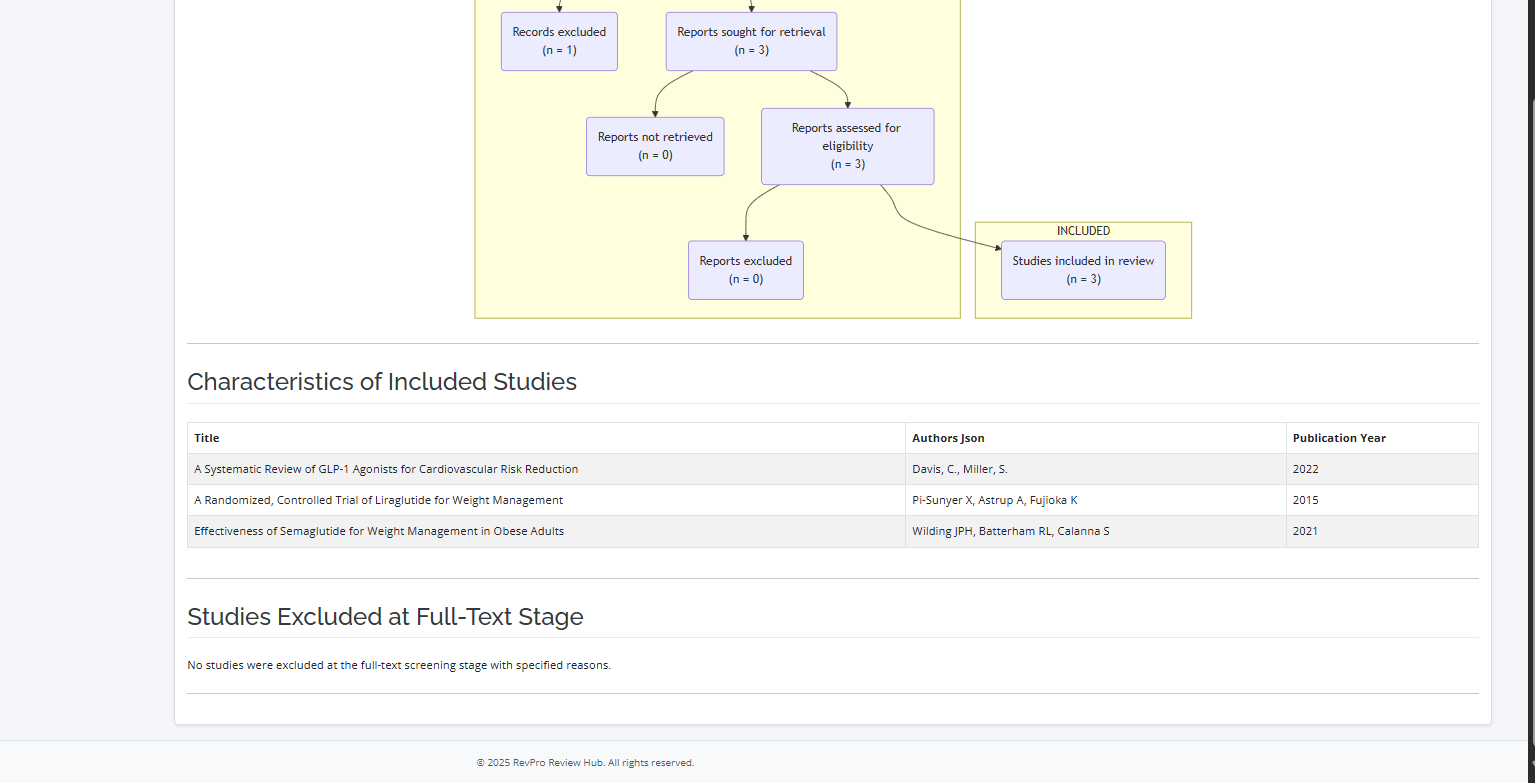Select the Semaglutide effectiveness study title
This screenshot has width=1535, height=783.
[x=379, y=531]
